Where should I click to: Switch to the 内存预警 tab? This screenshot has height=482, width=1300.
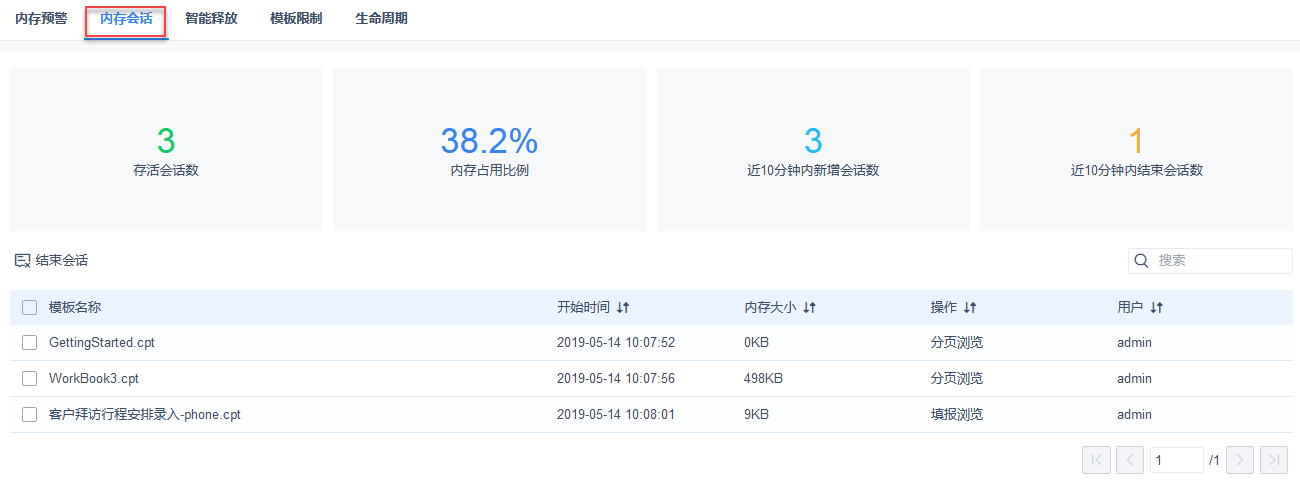click(41, 19)
